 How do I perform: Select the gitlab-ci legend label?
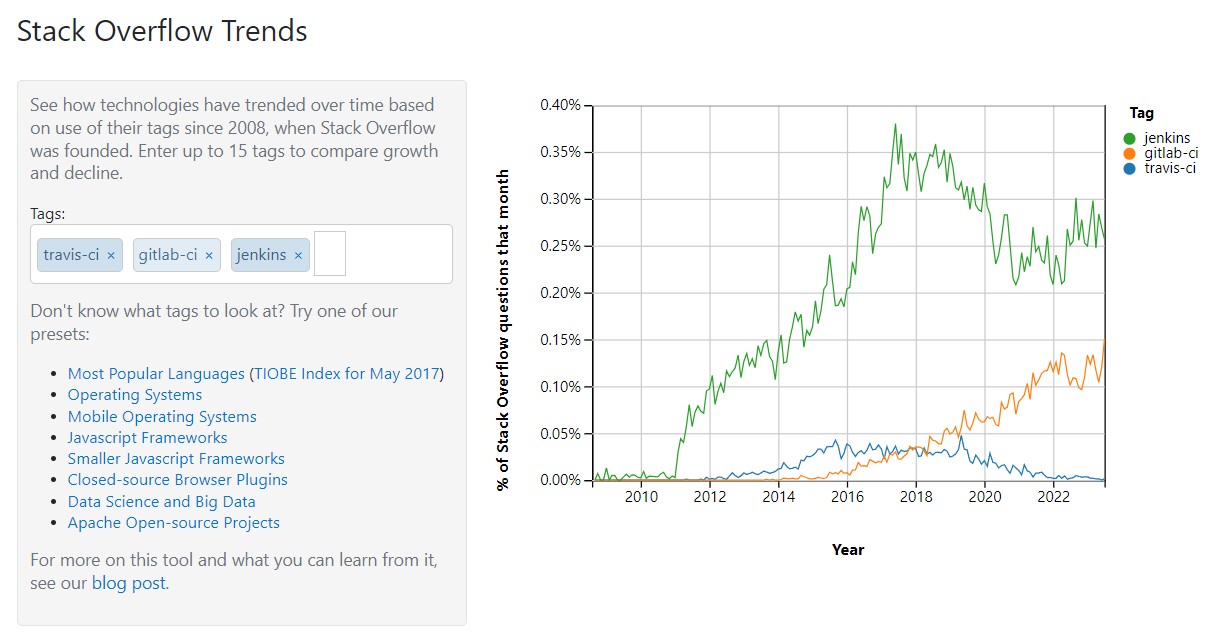coord(1171,153)
